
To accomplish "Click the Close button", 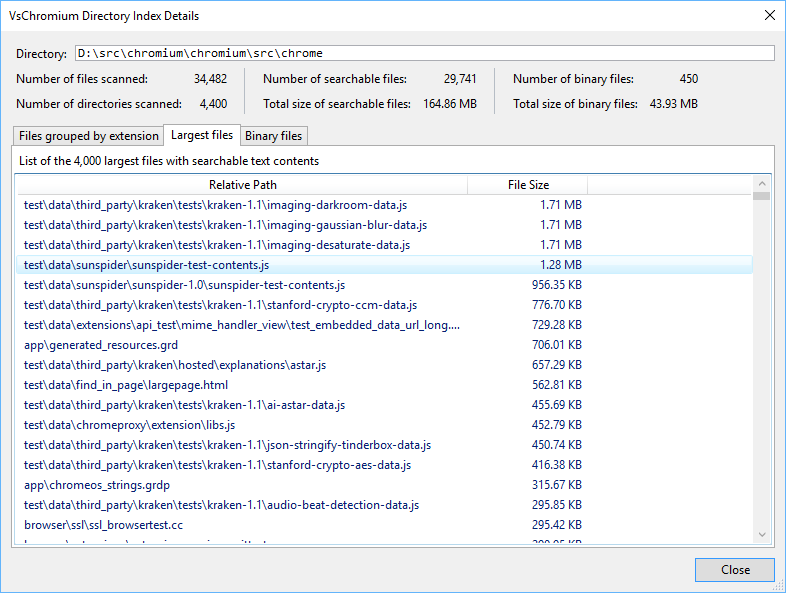I will (x=735, y=569).
